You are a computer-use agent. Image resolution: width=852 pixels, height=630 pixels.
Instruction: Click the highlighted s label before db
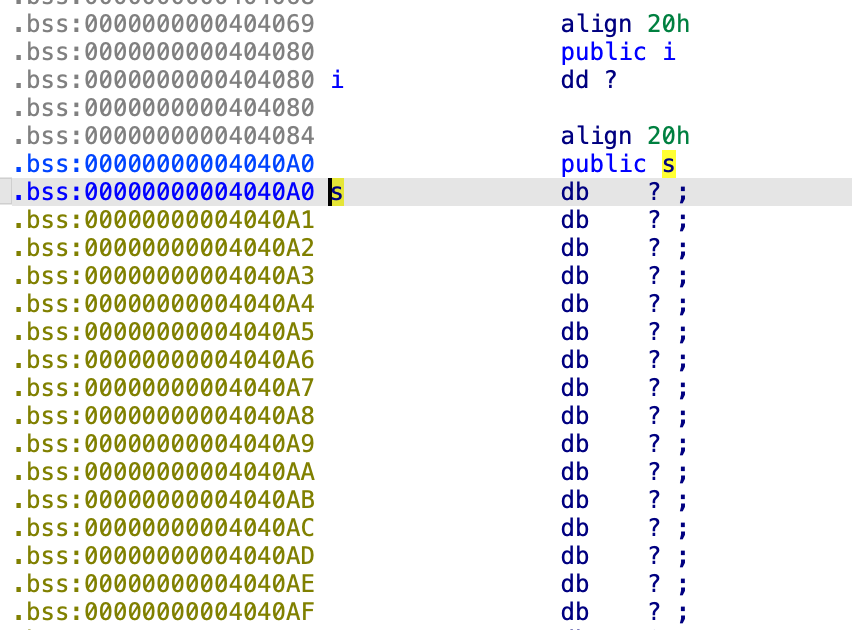337,192
